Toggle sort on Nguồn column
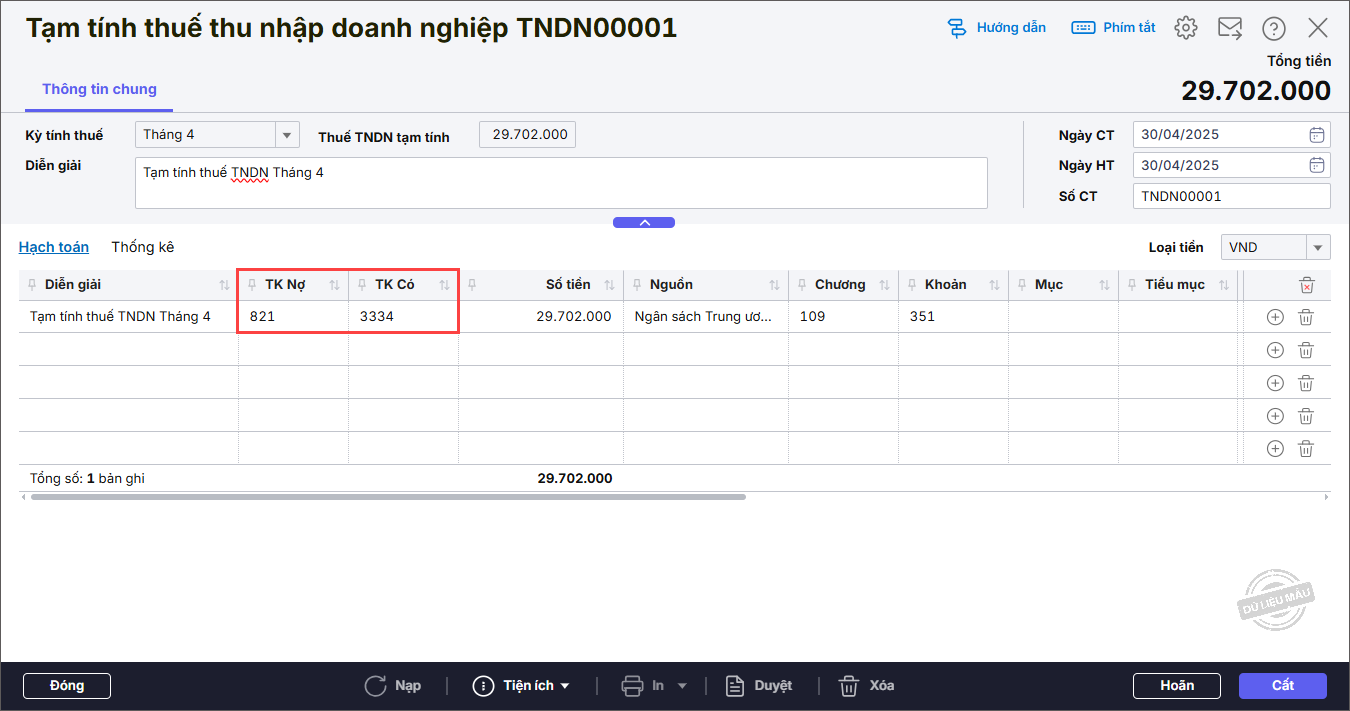This screenshot has width=1350, height=711. tap(774, 285)
